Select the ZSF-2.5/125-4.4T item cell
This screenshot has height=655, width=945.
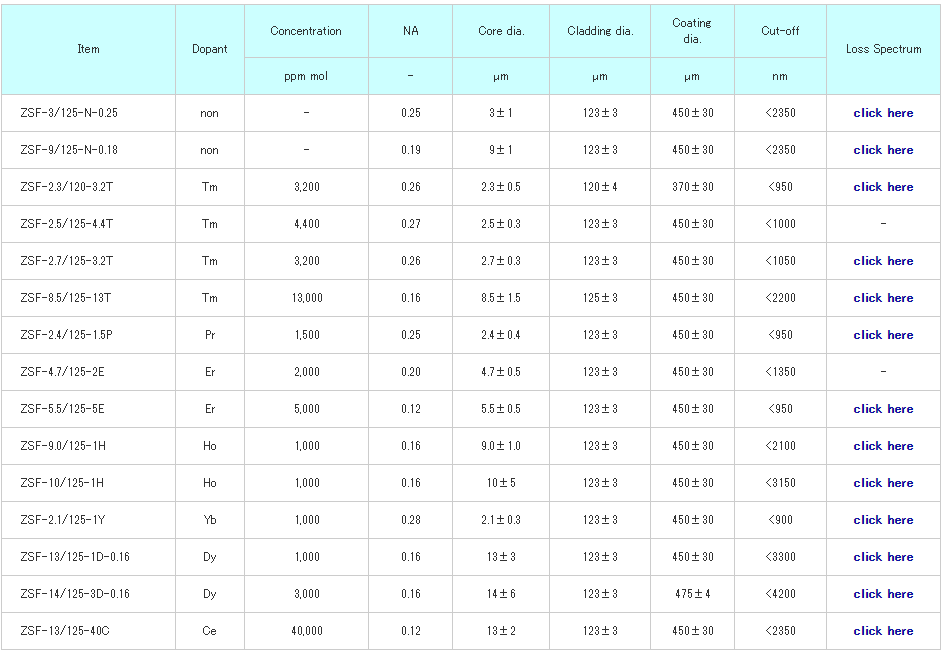point(67,224)
